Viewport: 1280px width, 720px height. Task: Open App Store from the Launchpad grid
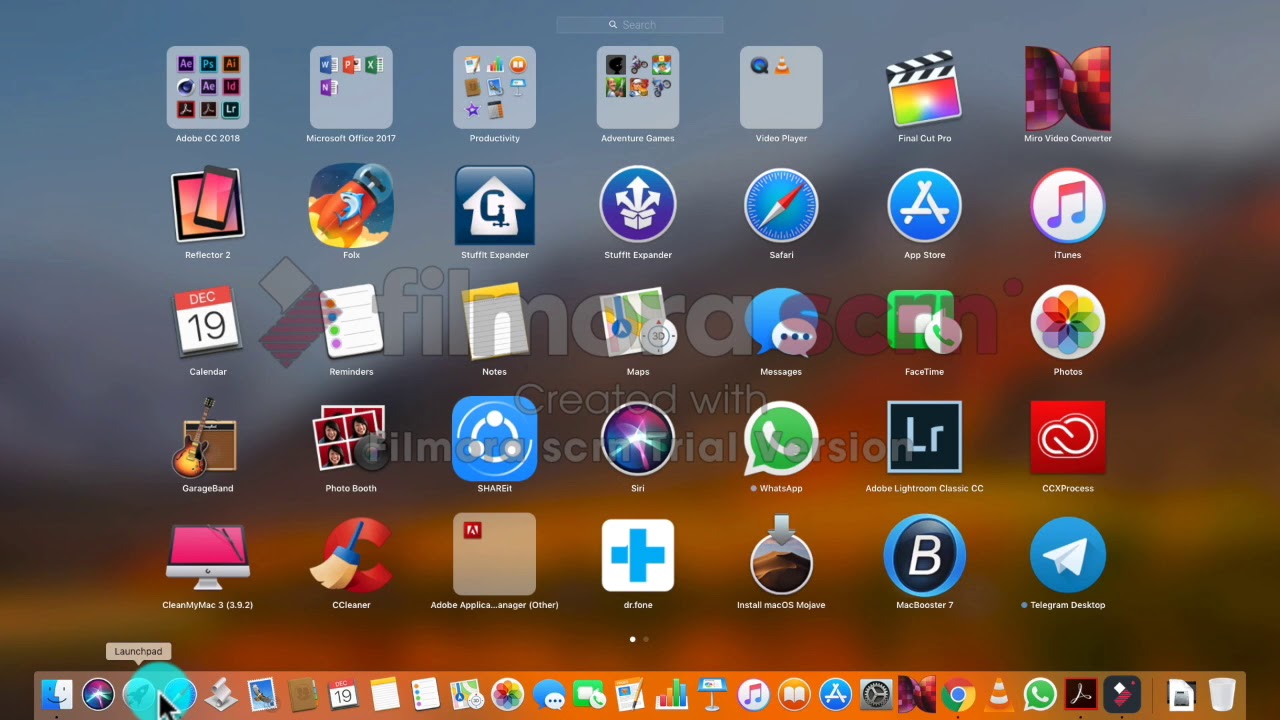924,205
